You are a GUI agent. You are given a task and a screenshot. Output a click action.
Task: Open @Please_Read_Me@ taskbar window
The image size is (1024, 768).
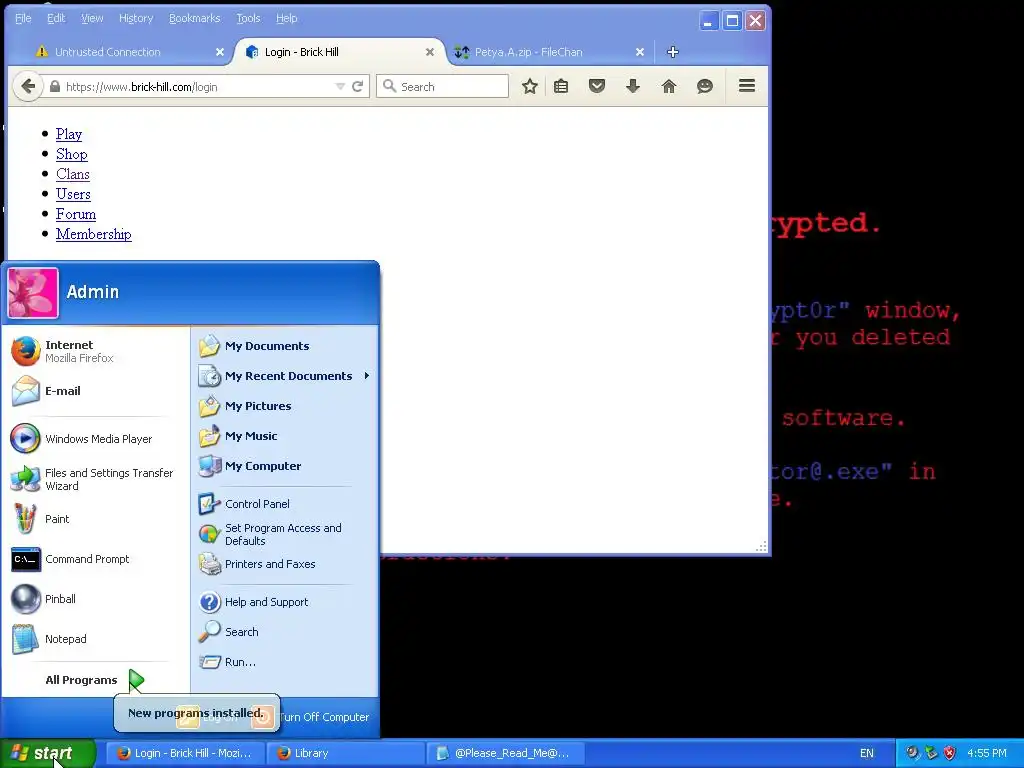coord(505,753)
